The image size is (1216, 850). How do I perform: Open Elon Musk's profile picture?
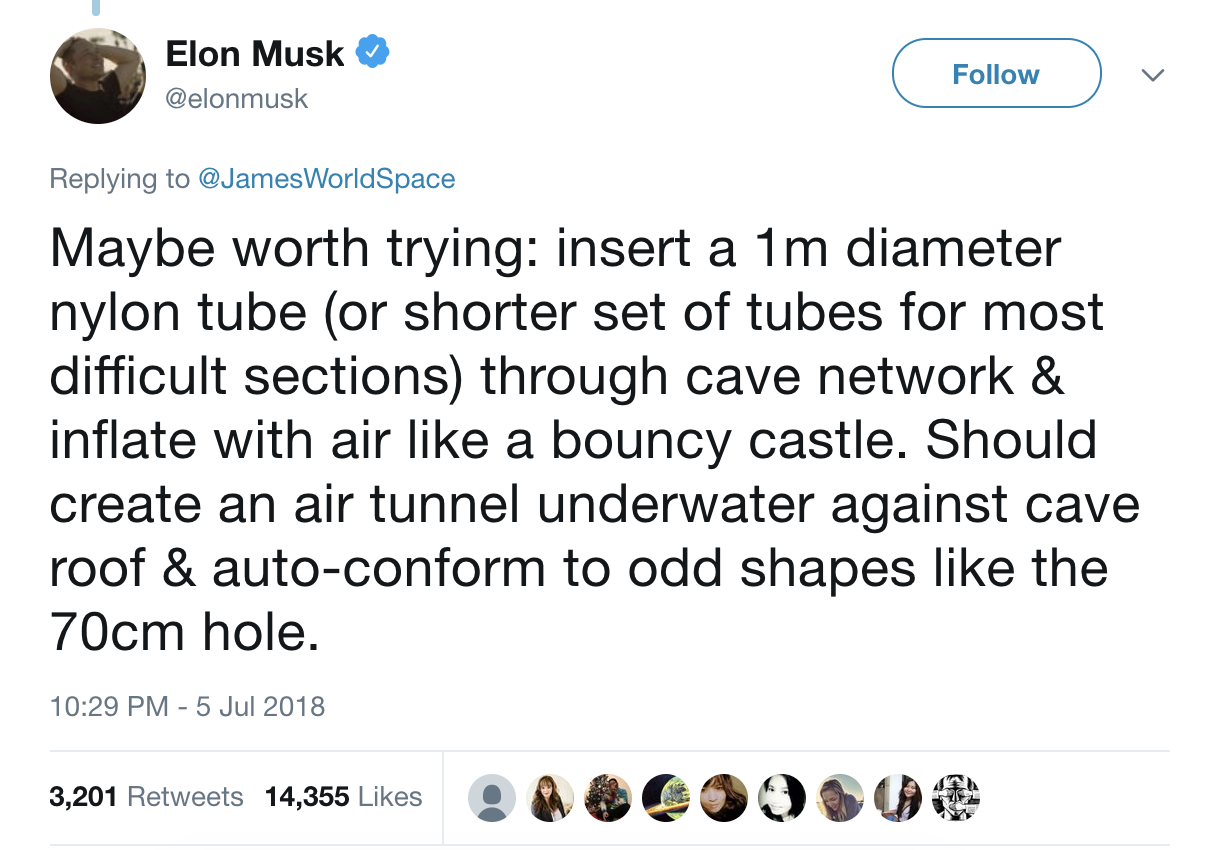(98, 76)
